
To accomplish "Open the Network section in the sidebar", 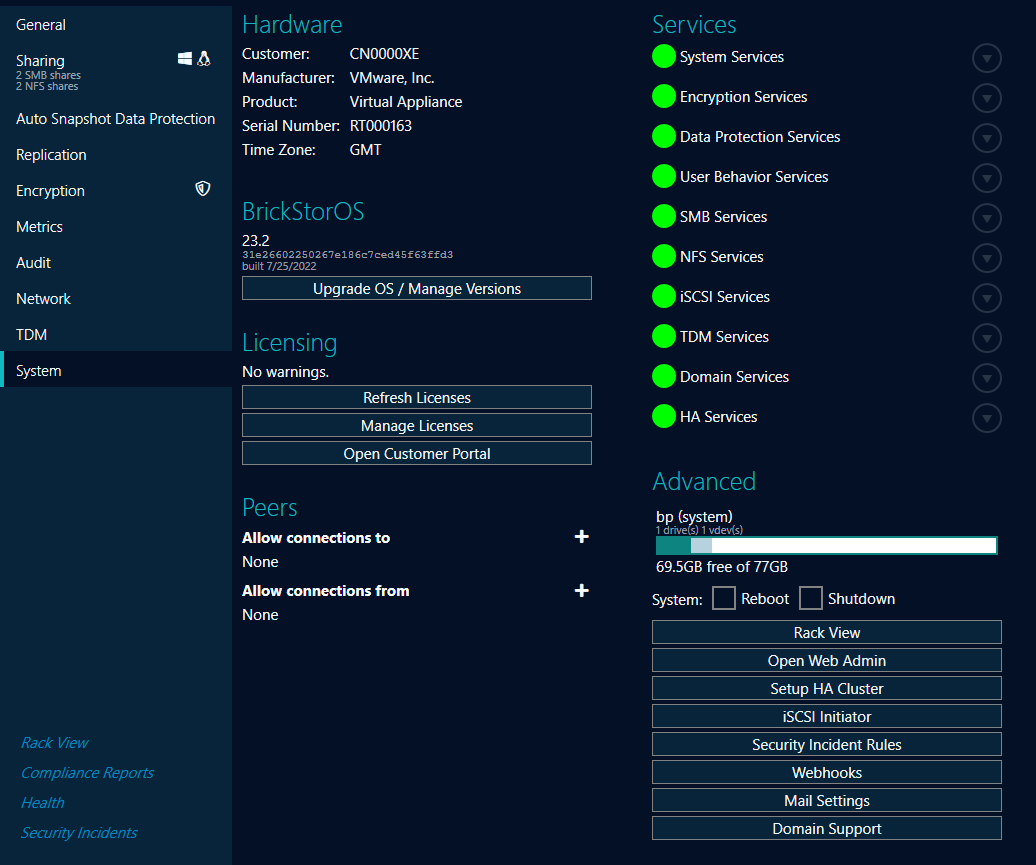I will pyautogui.click(x=43, y=298).
